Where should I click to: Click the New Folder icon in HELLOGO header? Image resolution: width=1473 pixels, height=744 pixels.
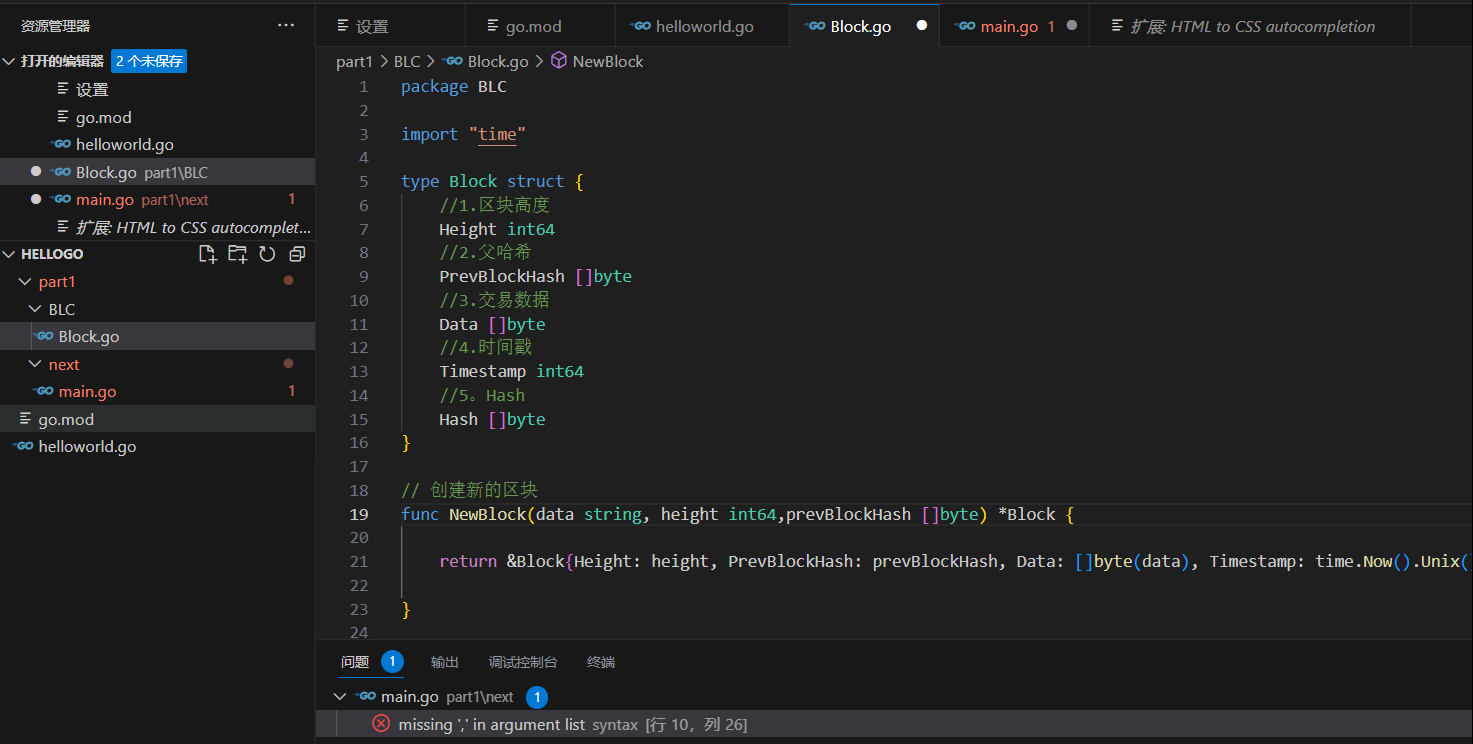pos(237,254)
